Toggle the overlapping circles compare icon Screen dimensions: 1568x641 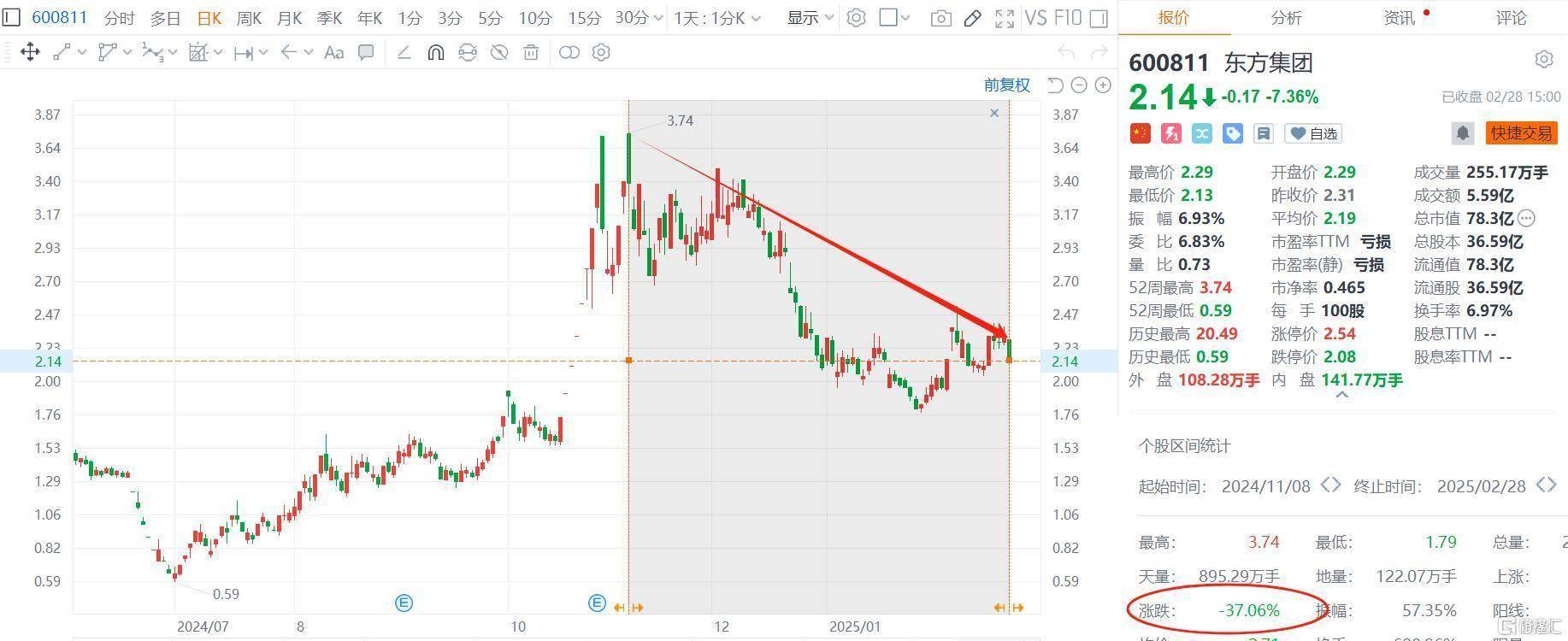(x=569, y=52)
